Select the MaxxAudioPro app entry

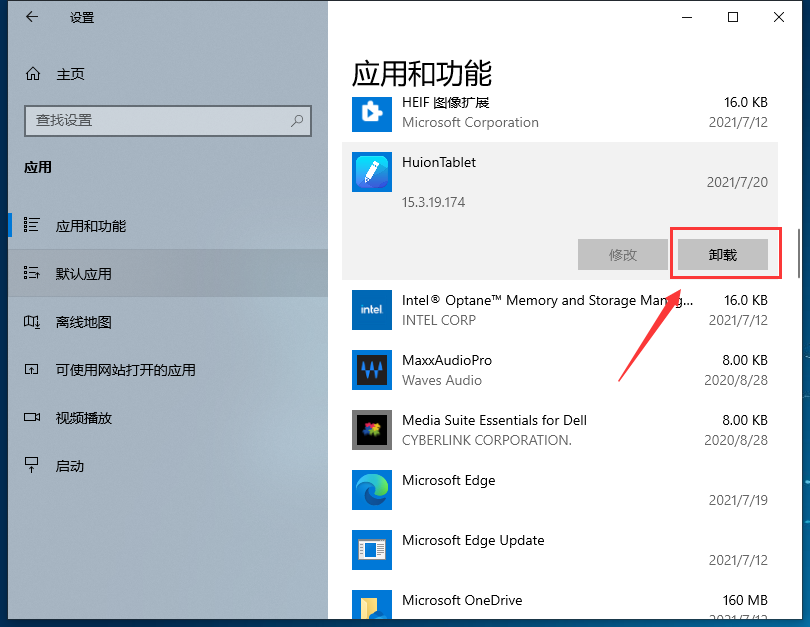(x=560, y=370)
